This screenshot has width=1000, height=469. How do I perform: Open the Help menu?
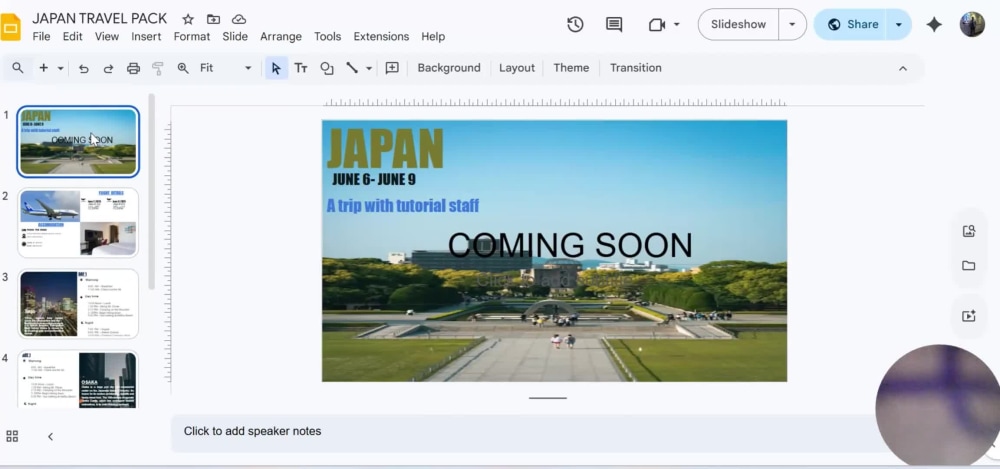[x=433, y=36]
